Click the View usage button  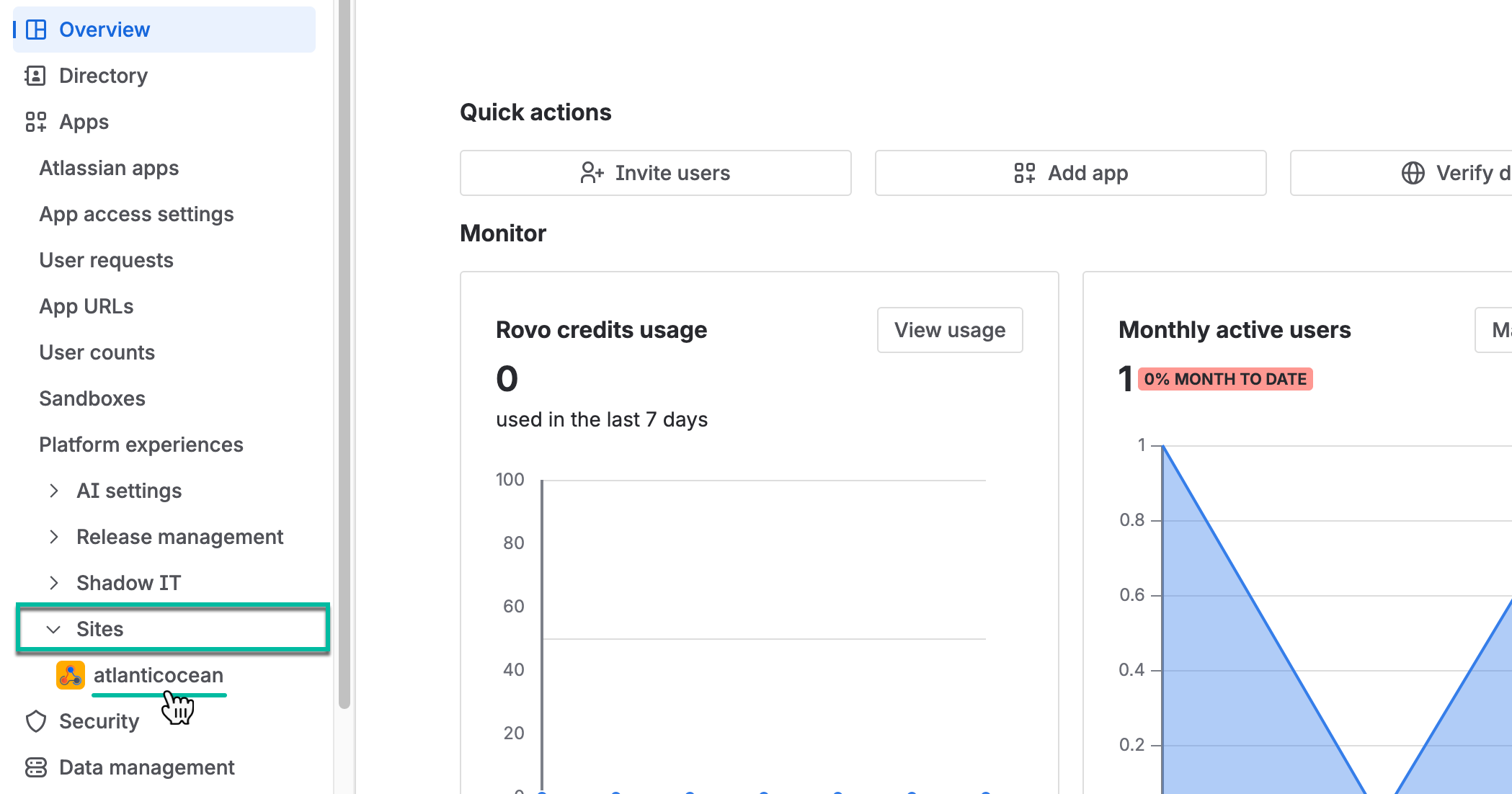(949, 330)
